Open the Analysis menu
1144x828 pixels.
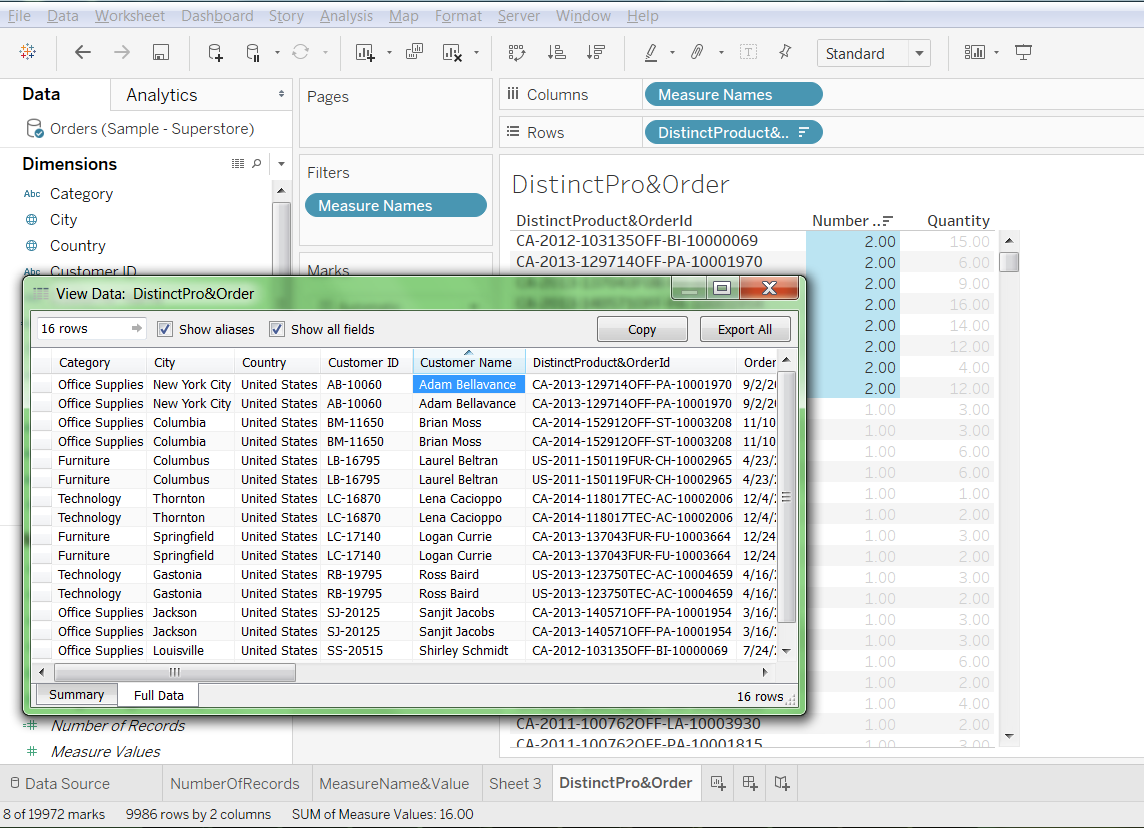tap(346, 15)
